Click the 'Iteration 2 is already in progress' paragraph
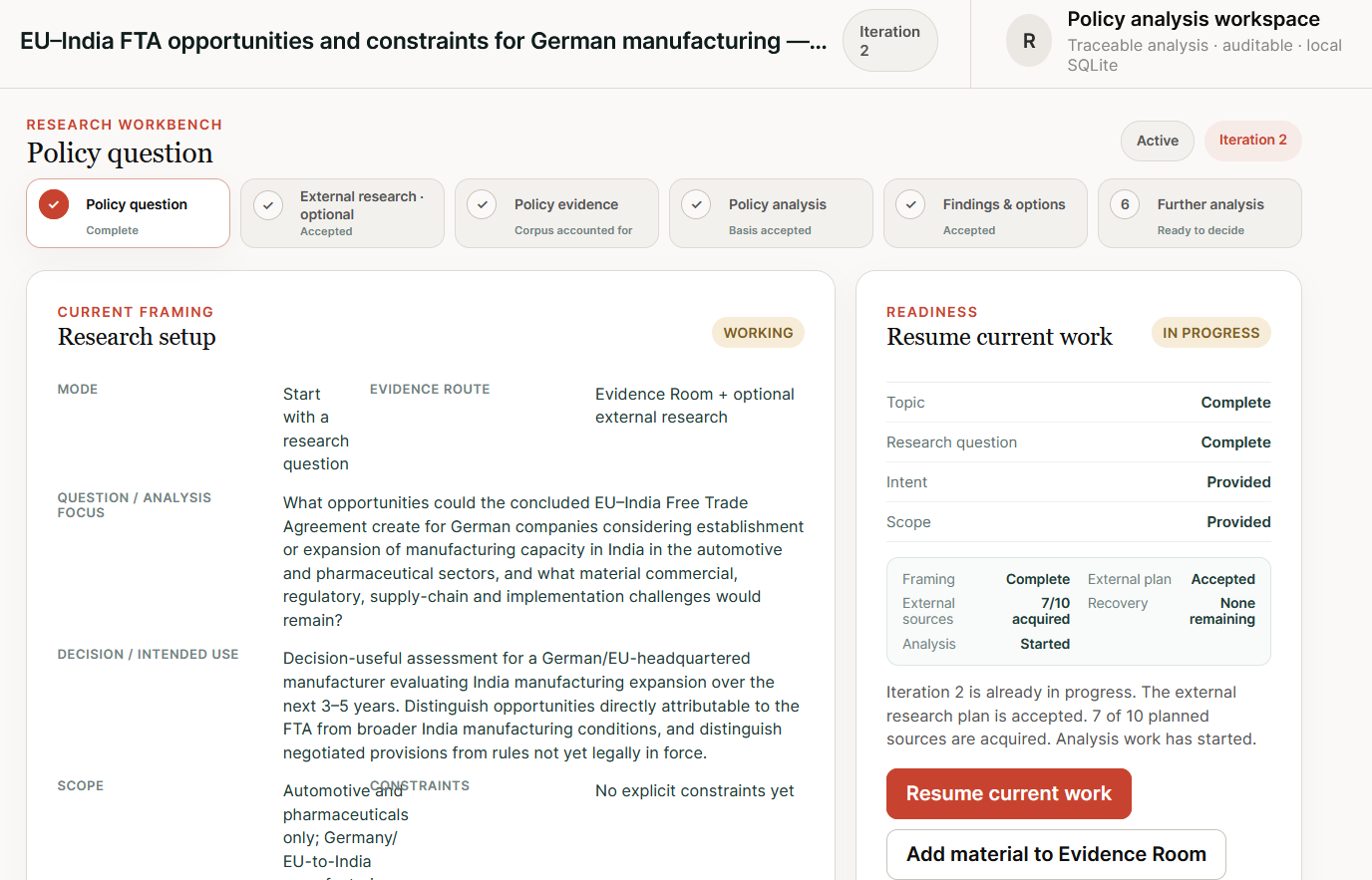 pos(1072,716)
